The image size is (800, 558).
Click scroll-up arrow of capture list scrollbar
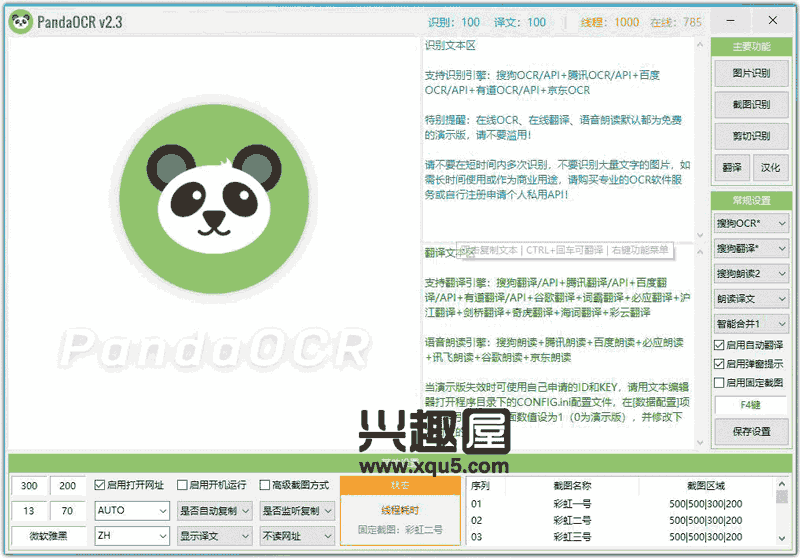[x=782, y=484]
